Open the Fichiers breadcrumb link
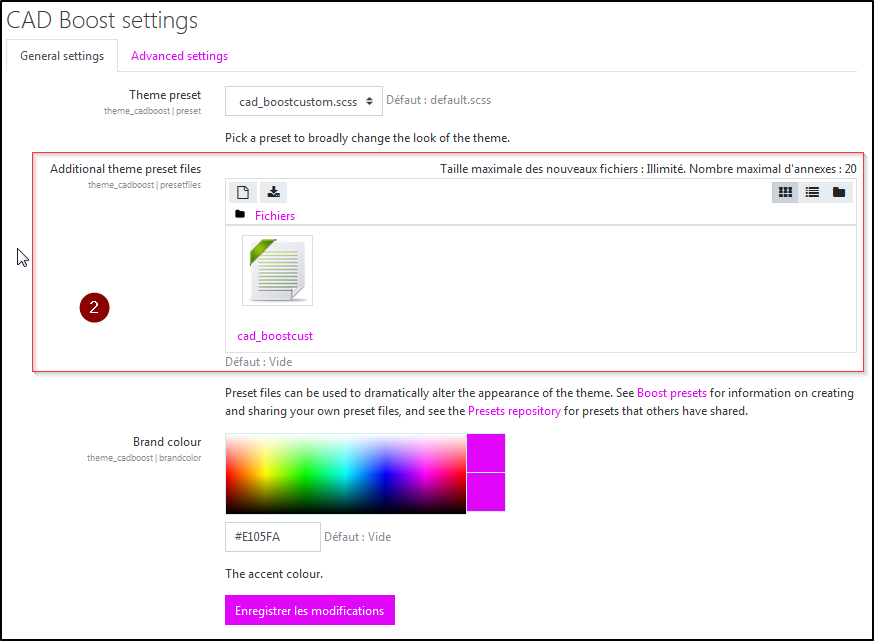 coord(274,216)
